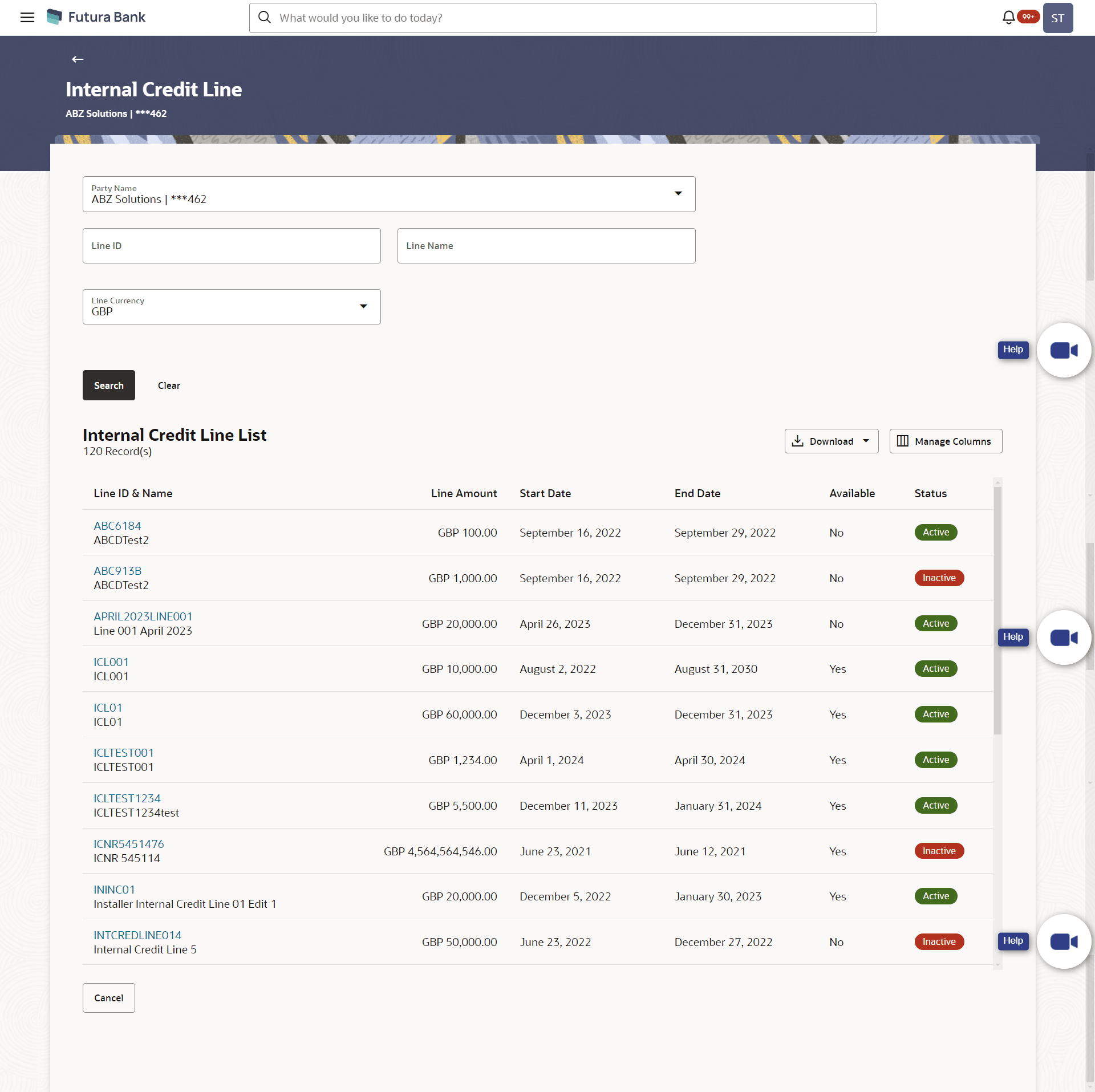1095x1092 pixels.
Task: Focus the Line Name input field
Action: coord(546,246)
